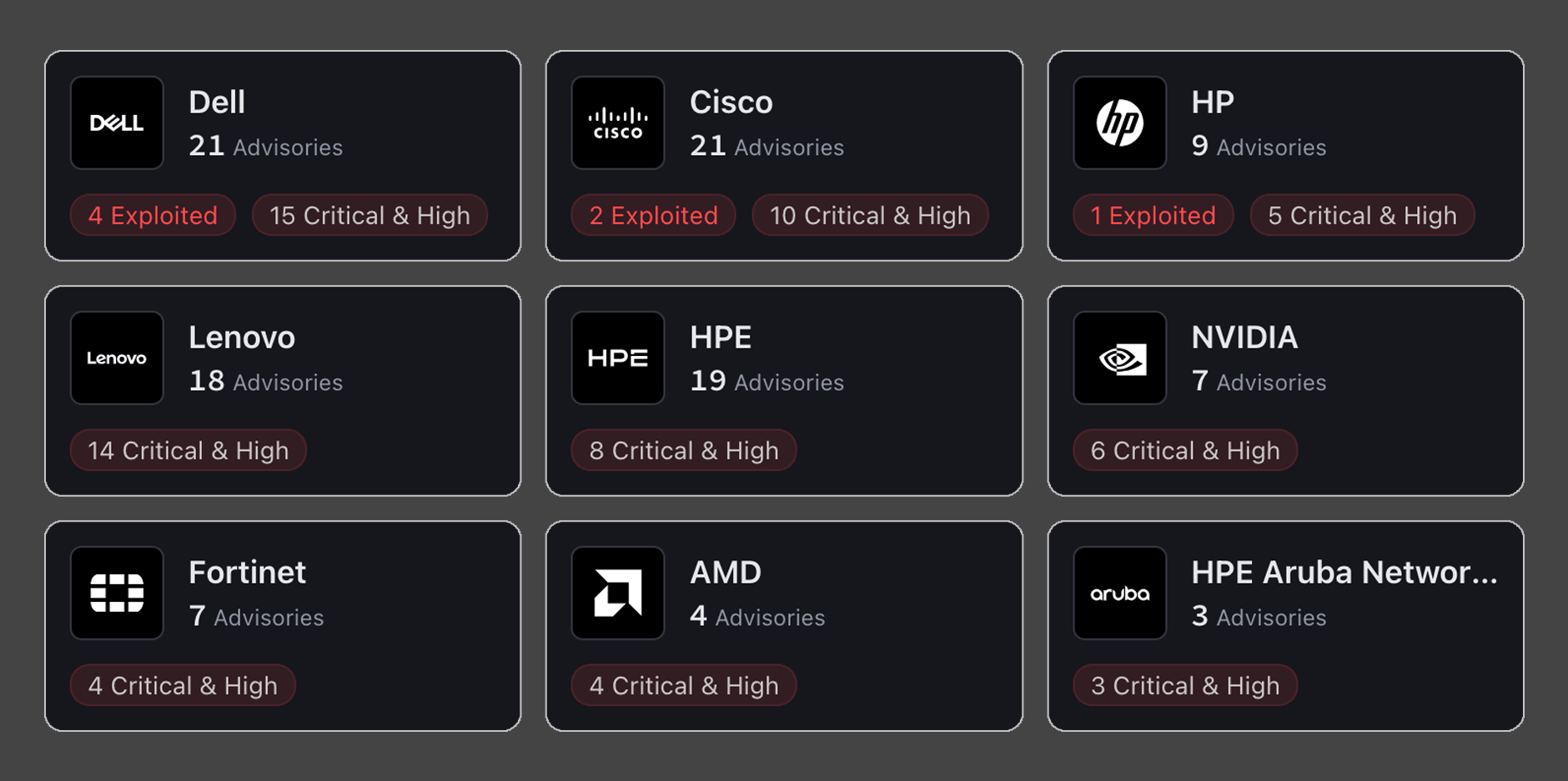Click HP's 5 Critical & High badge

1362,215
